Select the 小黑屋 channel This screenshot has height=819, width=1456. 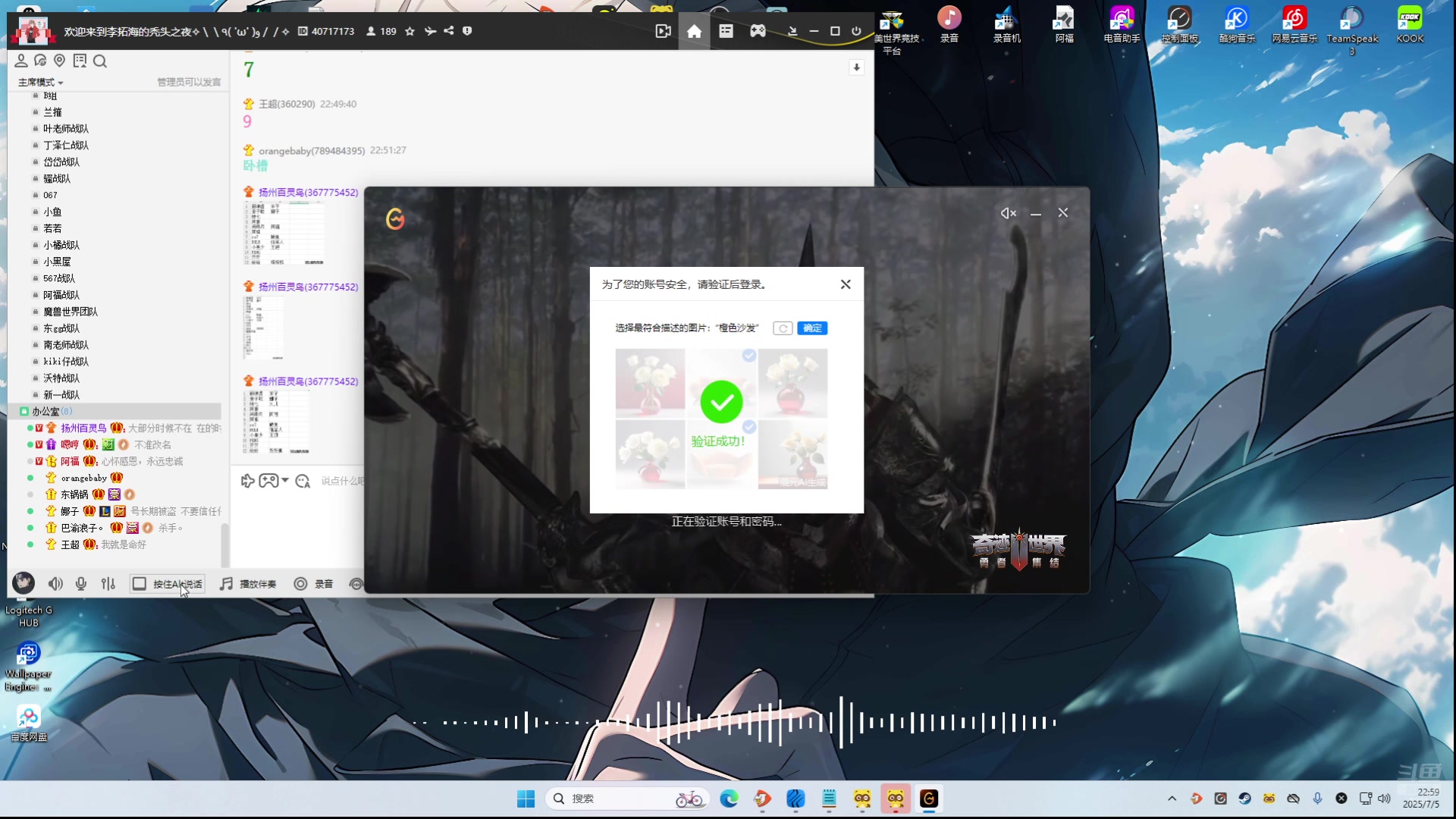click(x=57, y=262)
